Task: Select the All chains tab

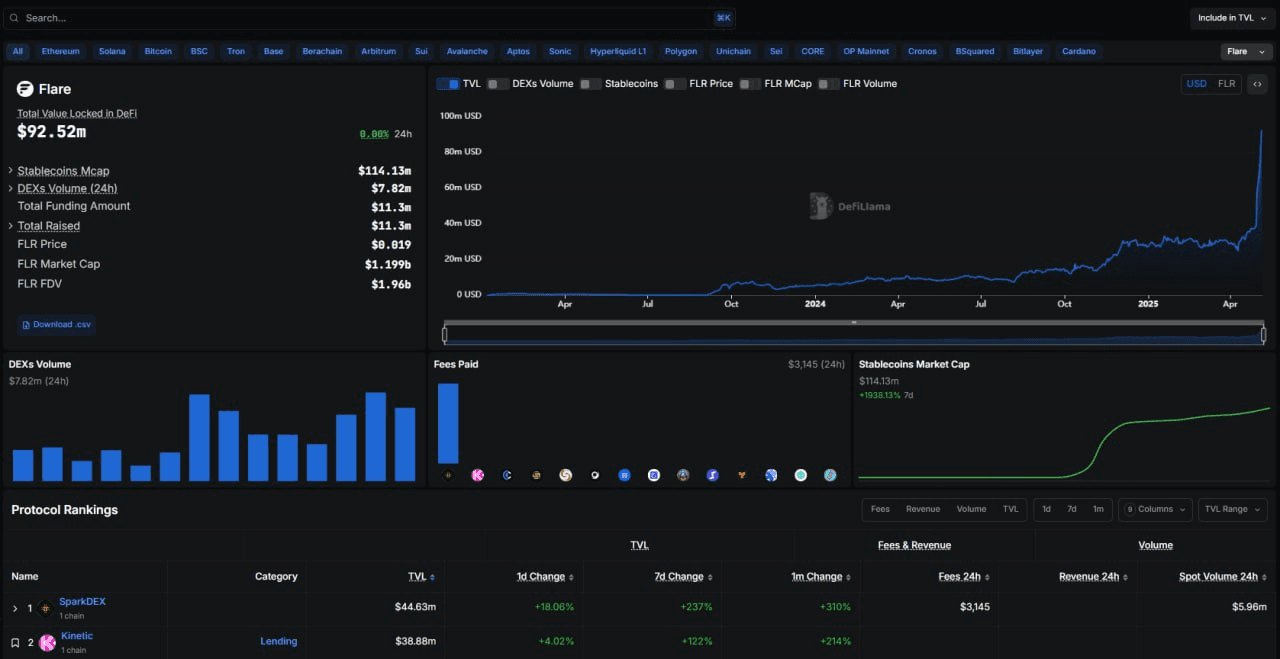Action: coord(18,51)
